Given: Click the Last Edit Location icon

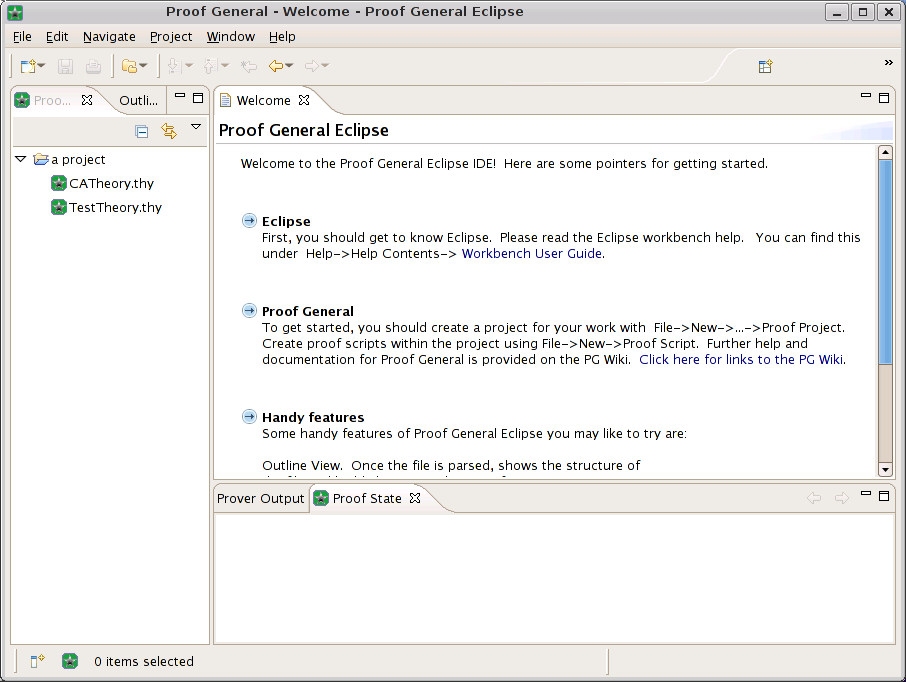Looking at the screenshot, I should [x=249, y=66].
